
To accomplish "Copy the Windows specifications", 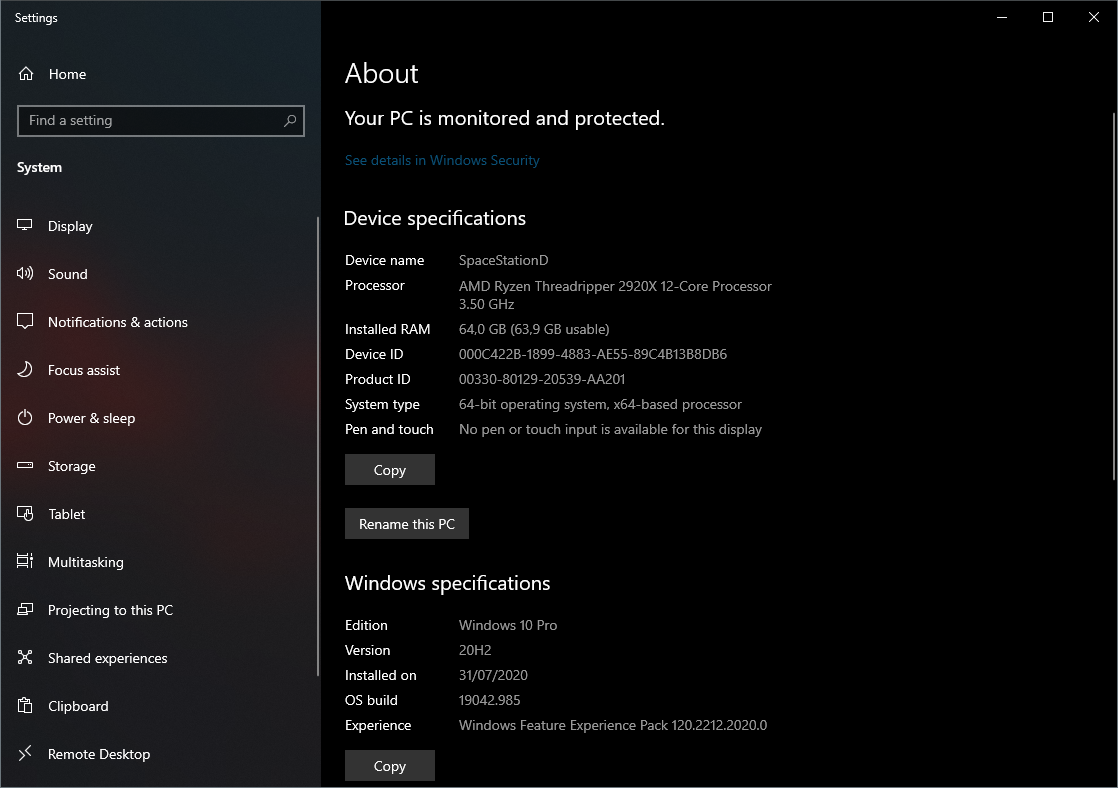I will (389, 766).
